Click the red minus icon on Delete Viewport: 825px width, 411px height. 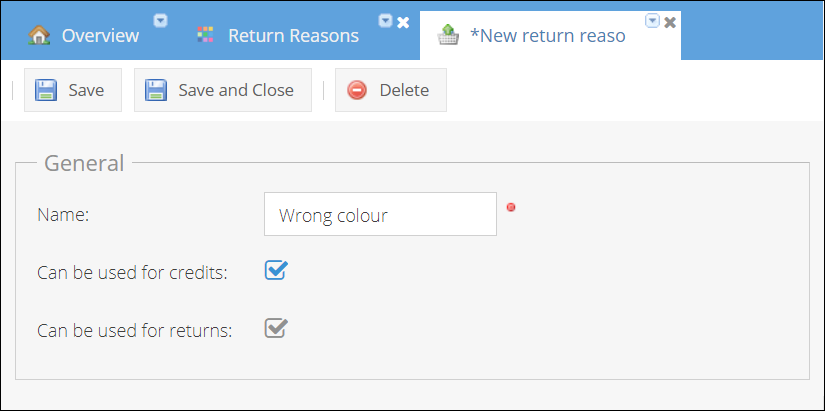point(357,90)
